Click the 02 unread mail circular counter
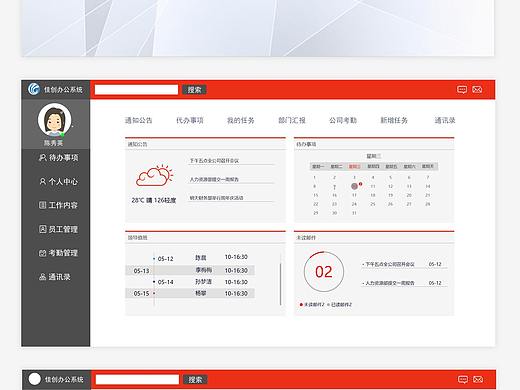 324,272
